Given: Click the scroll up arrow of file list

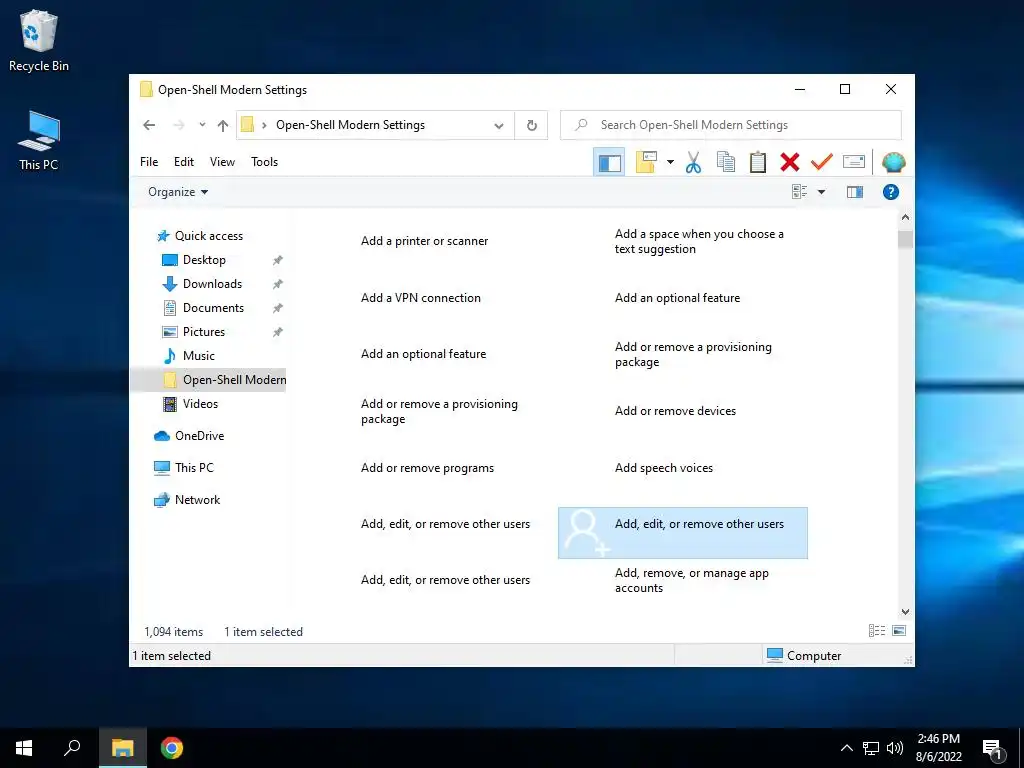Looking at the screenshot, I should click(905, 217).
